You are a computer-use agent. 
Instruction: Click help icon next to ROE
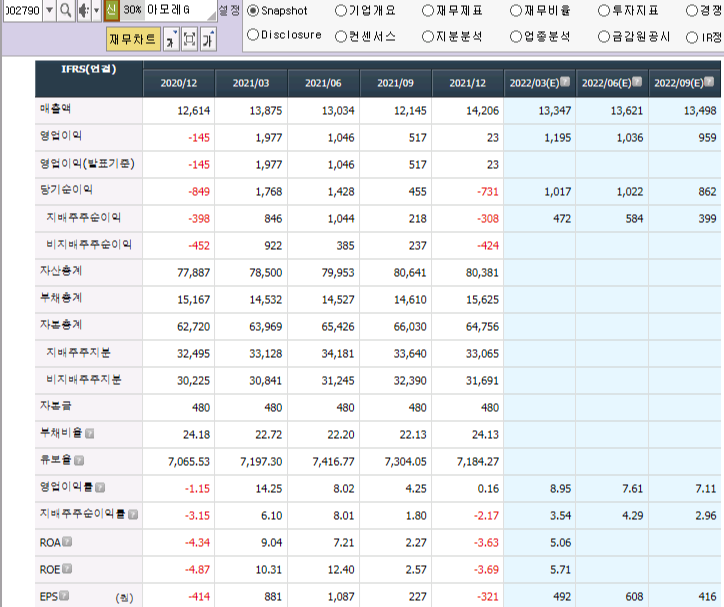click(67, 569)
